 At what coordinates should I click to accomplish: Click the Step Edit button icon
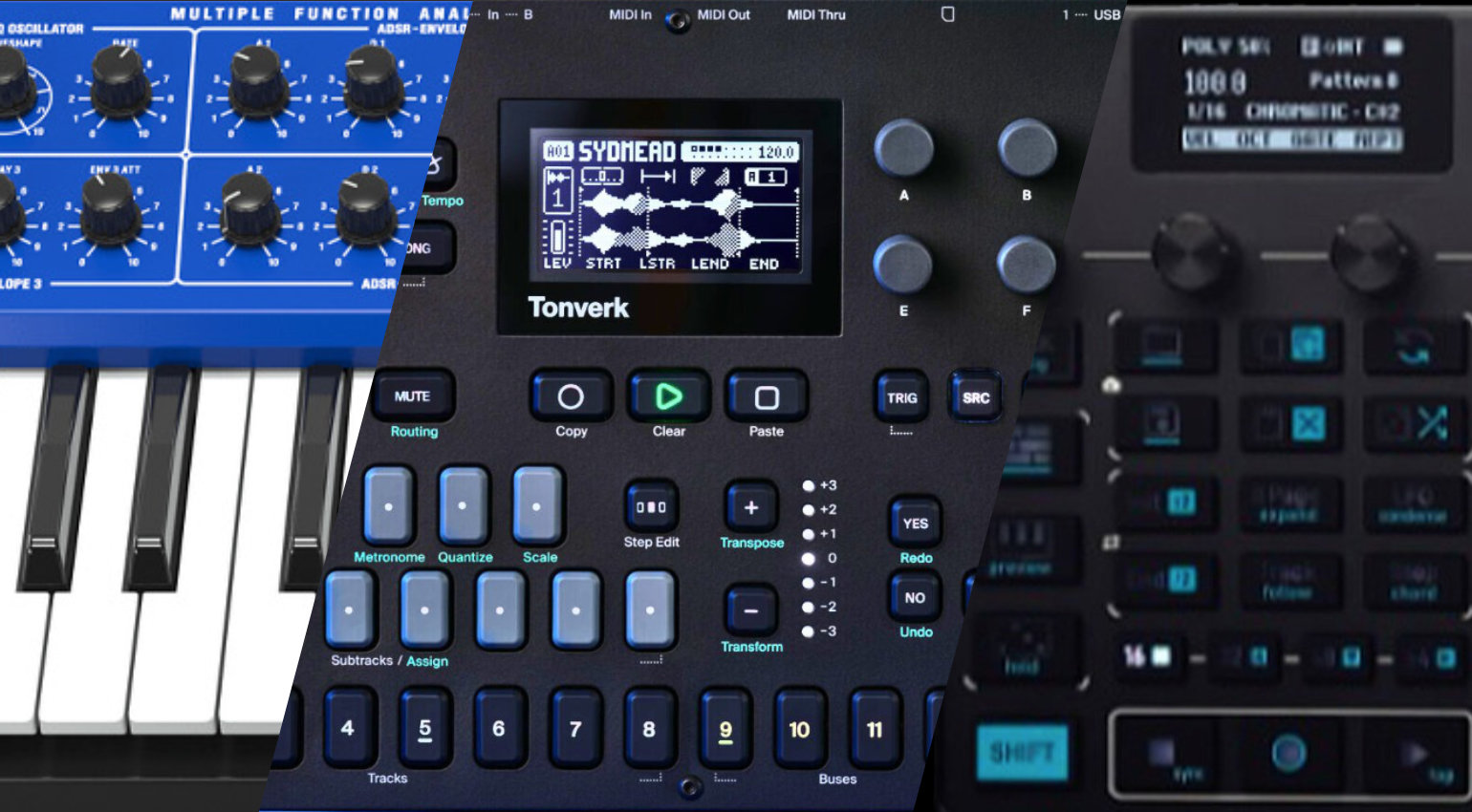pyautogui.click(x=651, y=507)
